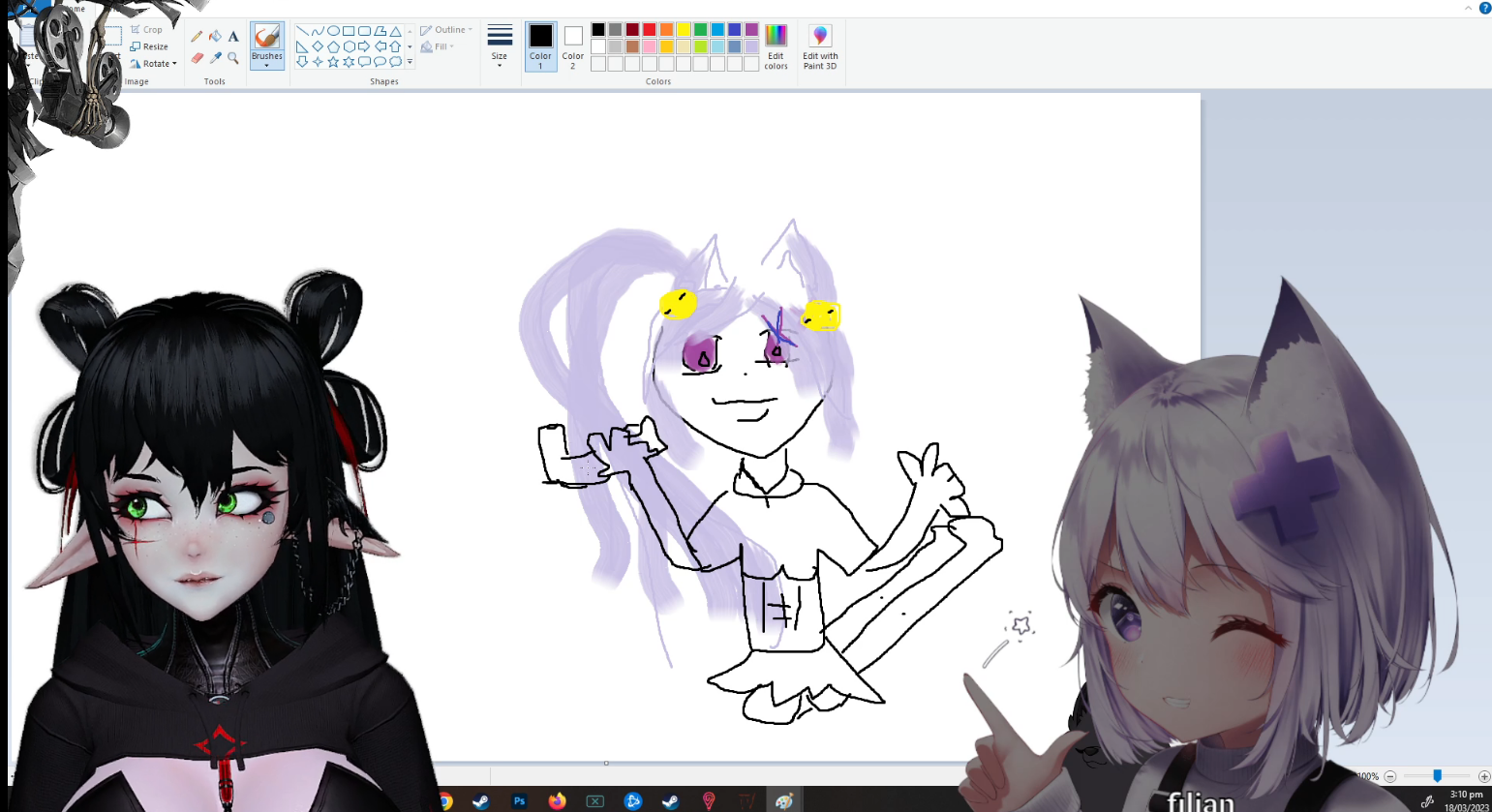Select the Pencil tool

[x=197, y=37]
